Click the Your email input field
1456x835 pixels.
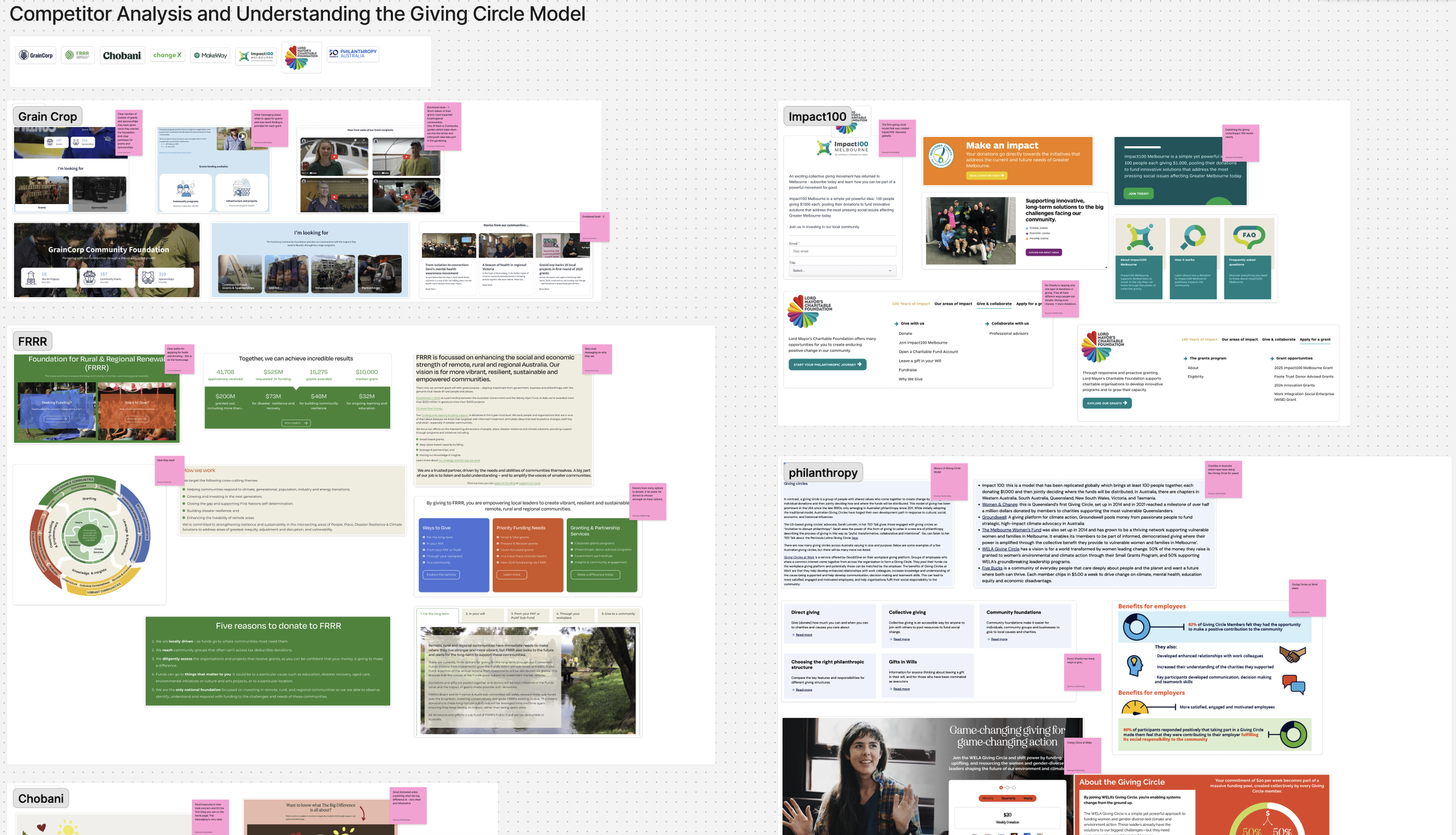[x=842, y=251]
